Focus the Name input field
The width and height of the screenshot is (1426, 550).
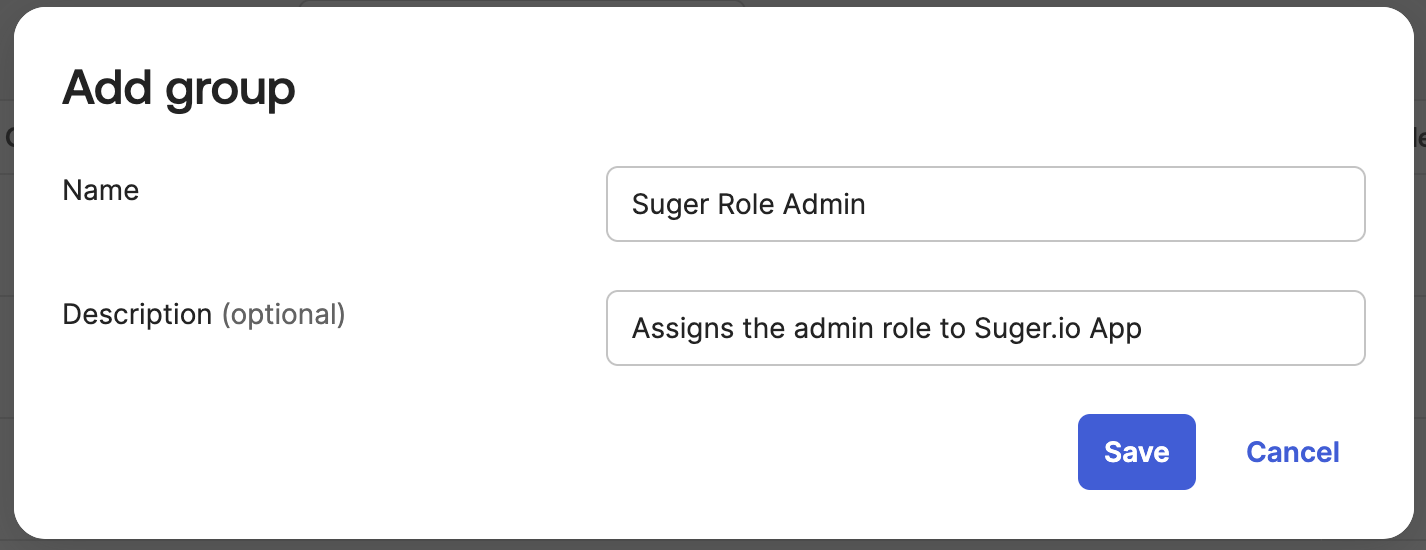[985, 204]
